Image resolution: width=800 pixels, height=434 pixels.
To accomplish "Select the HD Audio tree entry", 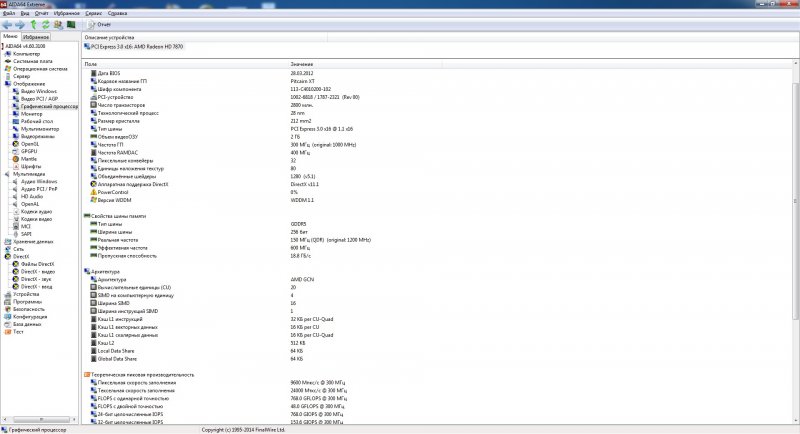I will 31,196.
